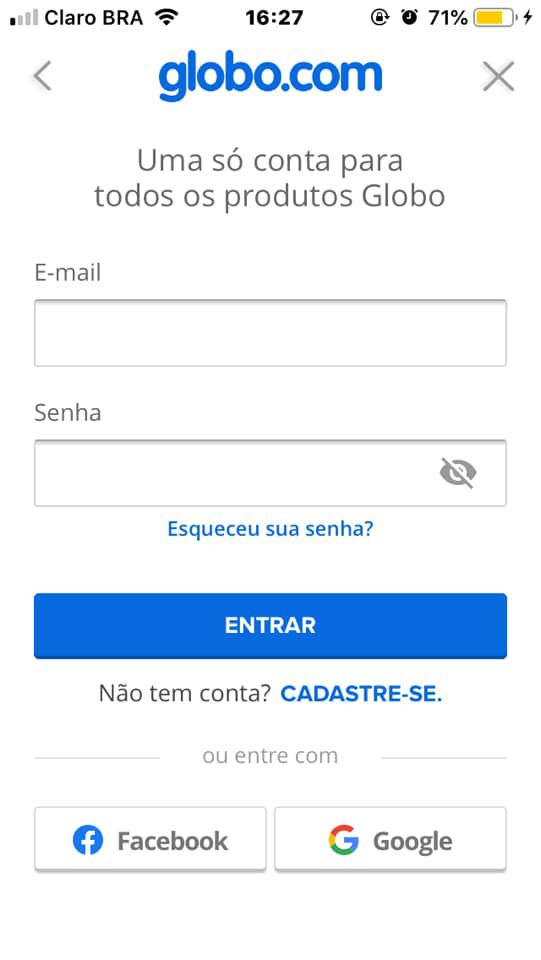The width and height of the screenshot is (541, 960).
Task: Tap the Wi-Fi status icon
Action: 165,17
